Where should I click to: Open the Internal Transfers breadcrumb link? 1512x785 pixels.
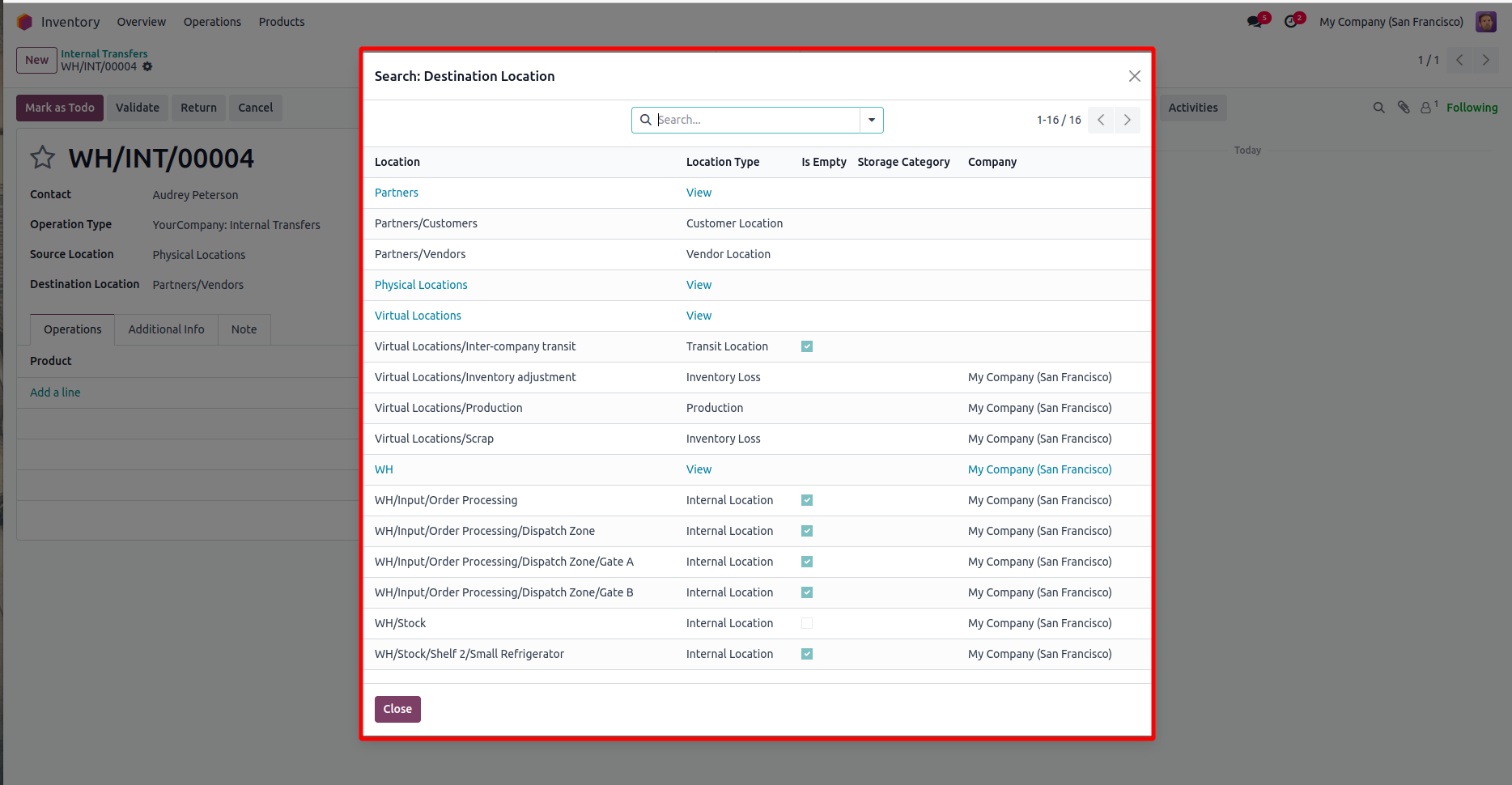104,53
